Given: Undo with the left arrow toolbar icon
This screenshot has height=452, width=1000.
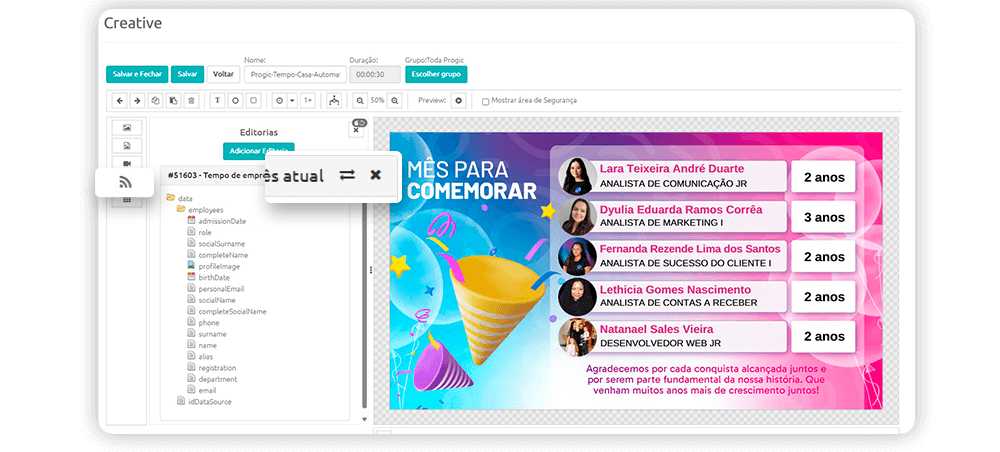Looking at the screenshot, I should (120, 101).
